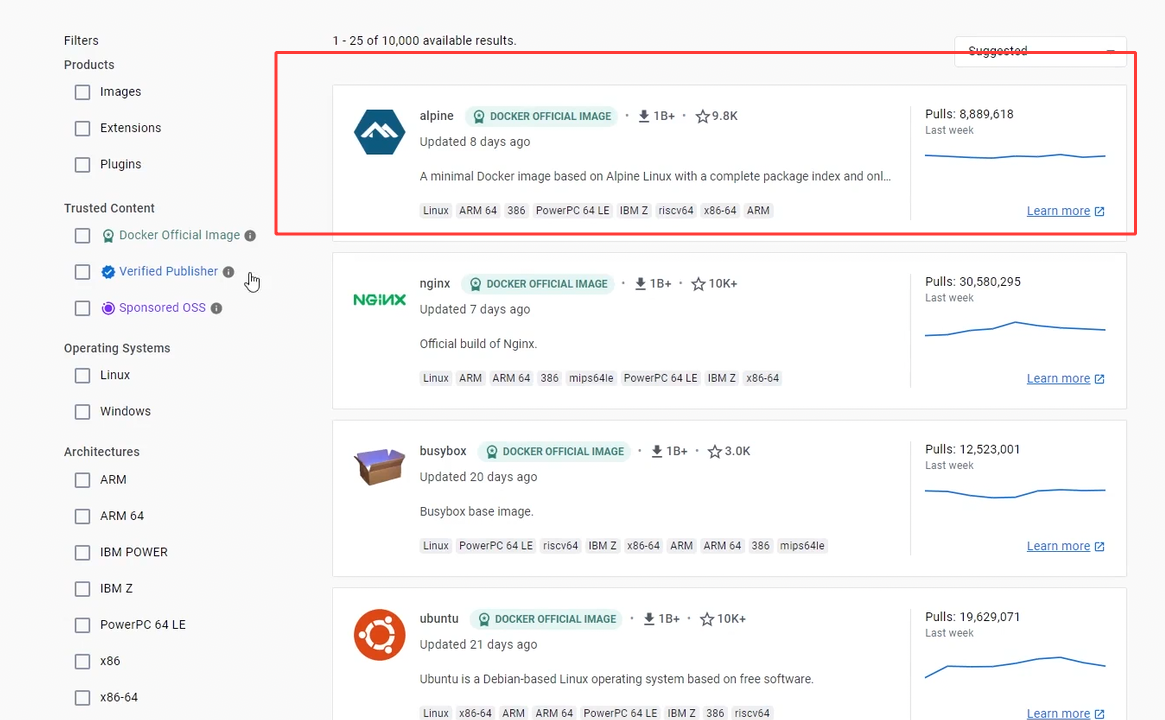Open the alpine repository title

(436, 116)
